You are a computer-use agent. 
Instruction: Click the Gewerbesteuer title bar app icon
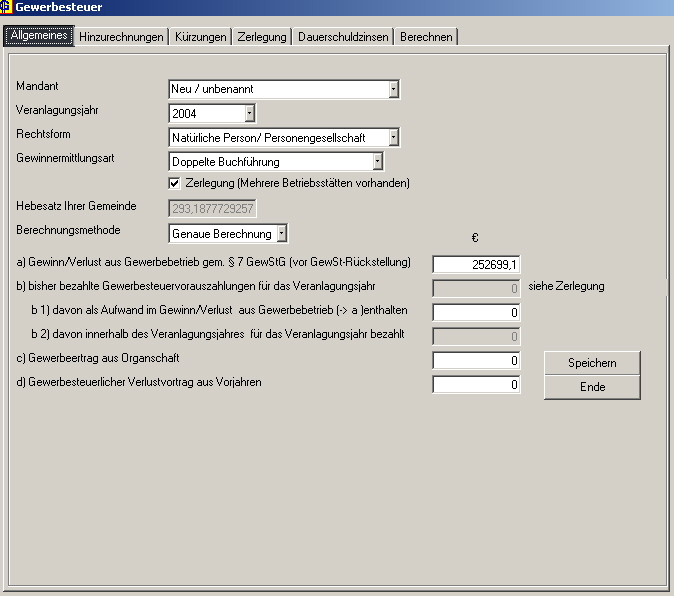coord(8,8)
